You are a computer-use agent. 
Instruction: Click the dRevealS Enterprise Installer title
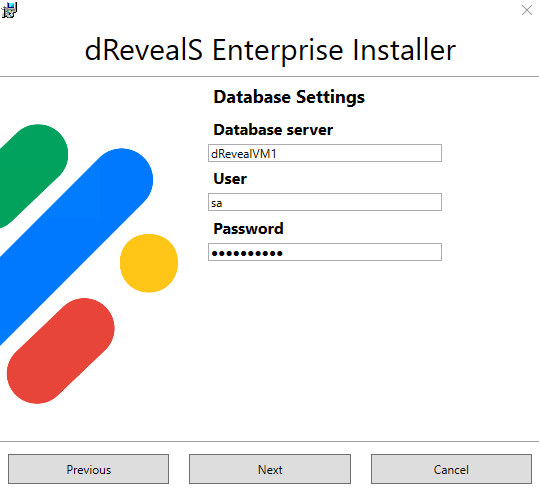(270, 50)
